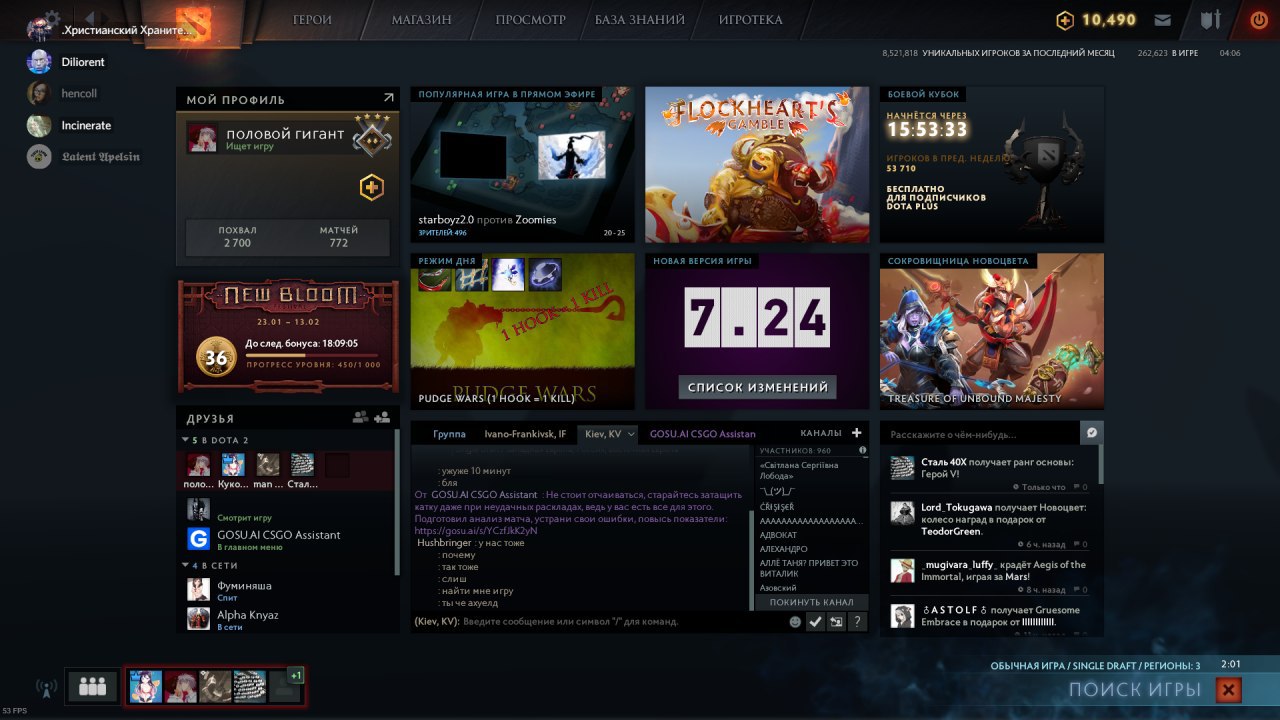This screenshot has height=720, width=1280.
Task: Click the Поиск игры label
Action: click(x=1135, y=690)
